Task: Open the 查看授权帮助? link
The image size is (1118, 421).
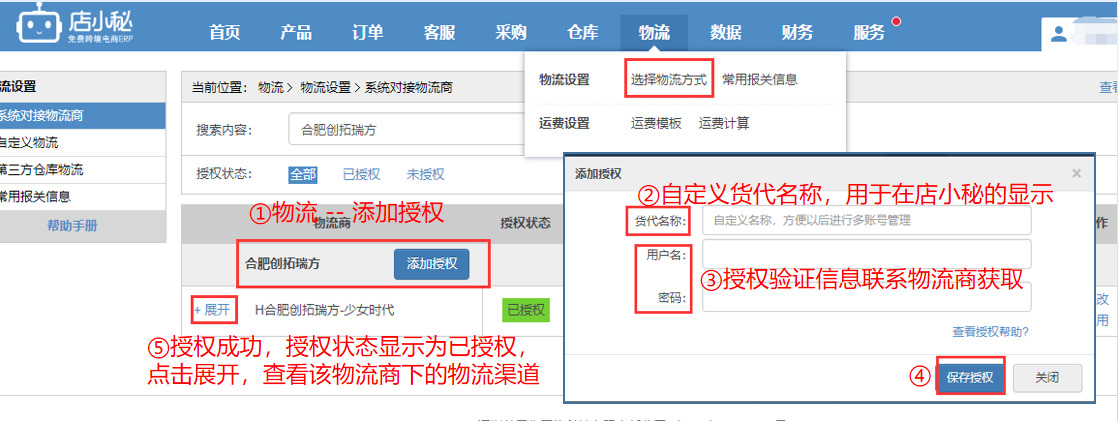Action: coord(990,332)
